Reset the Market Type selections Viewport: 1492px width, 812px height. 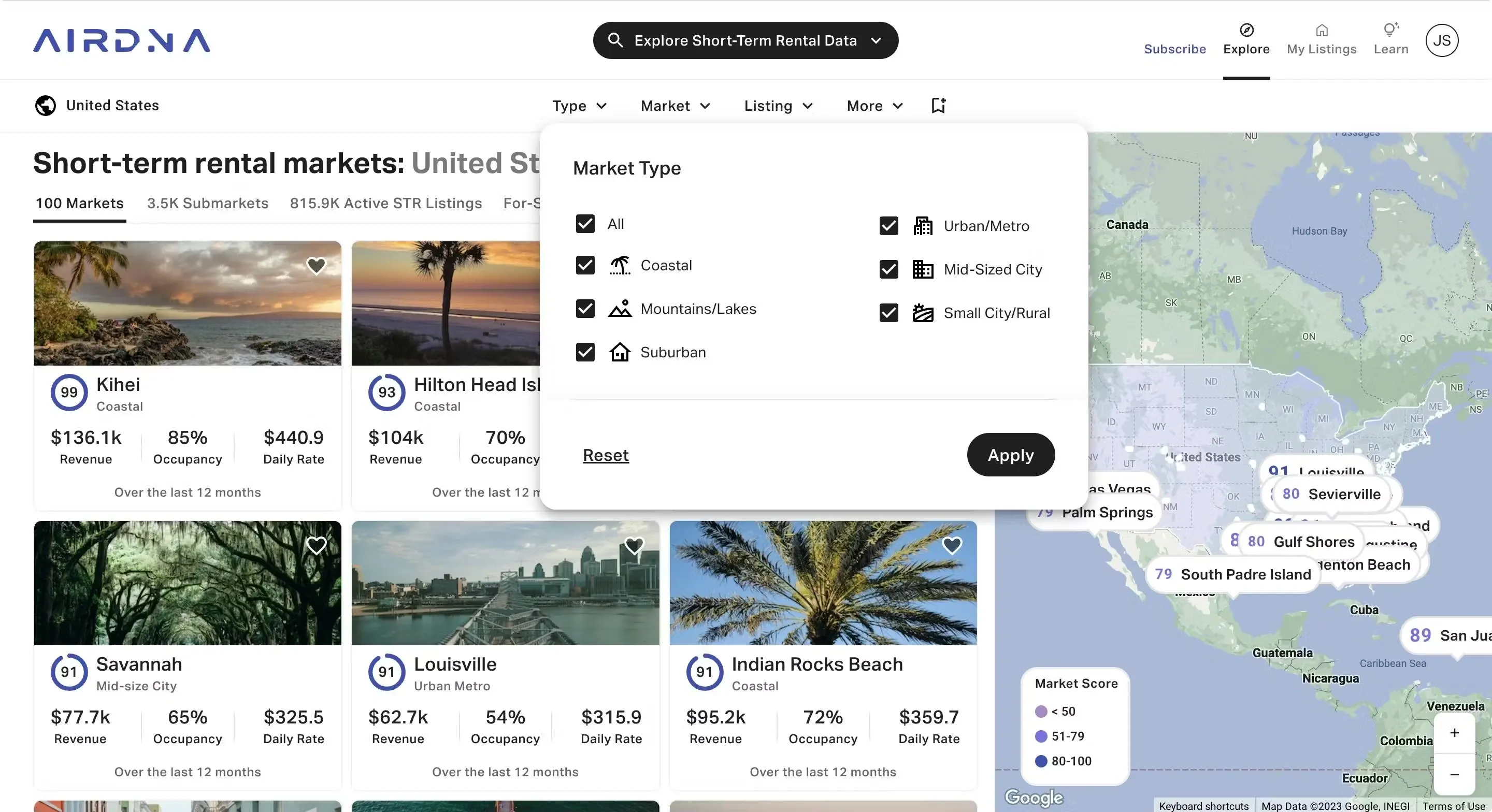tap(605, 455)
